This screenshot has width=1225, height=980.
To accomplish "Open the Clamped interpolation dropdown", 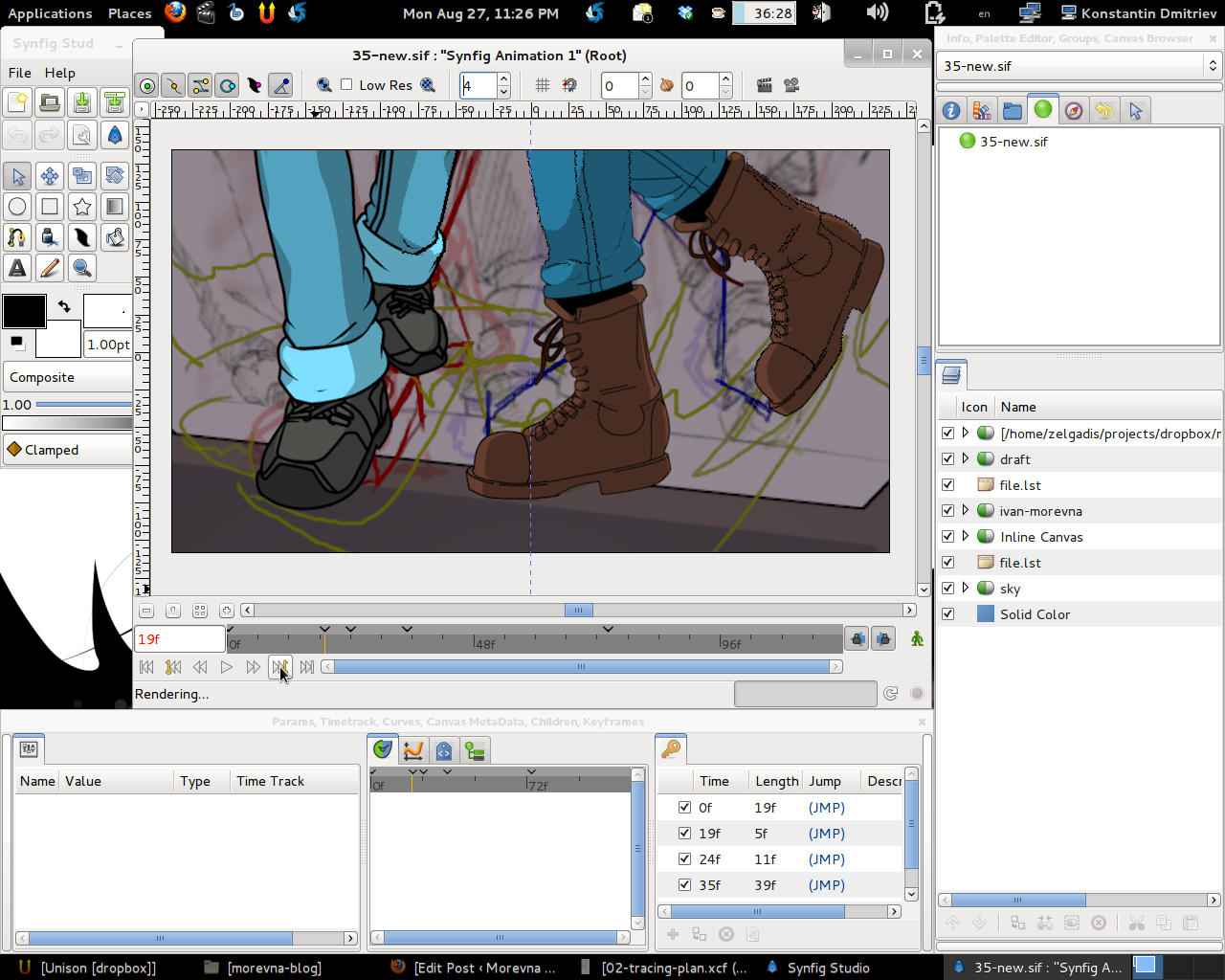I will click(x=67, y=450).
